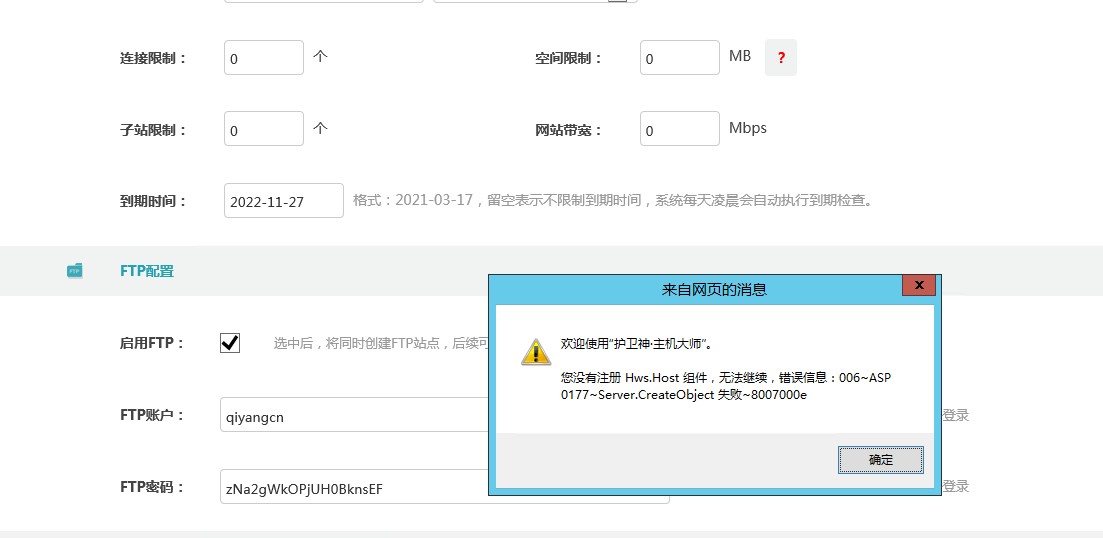The width and height of the screenshot is (1103, 538).
Task: Click the FTP配置 section heading
Action: coord(146,271)
